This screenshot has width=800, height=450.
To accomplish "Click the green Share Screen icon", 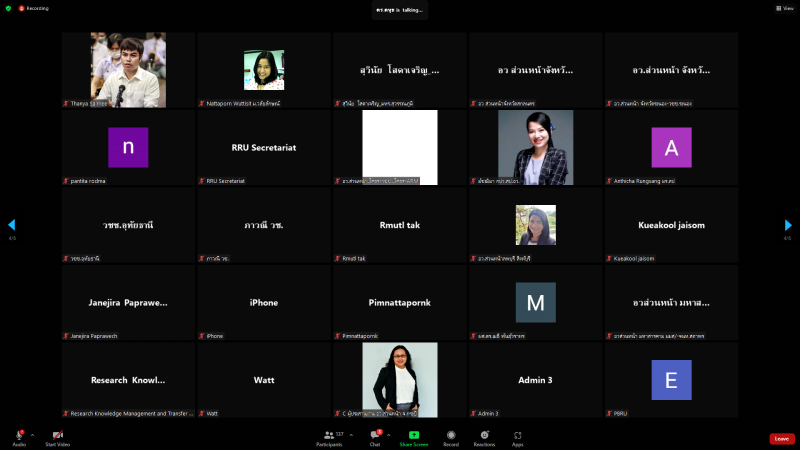I will pyautogui.click(x=413, y=435).
